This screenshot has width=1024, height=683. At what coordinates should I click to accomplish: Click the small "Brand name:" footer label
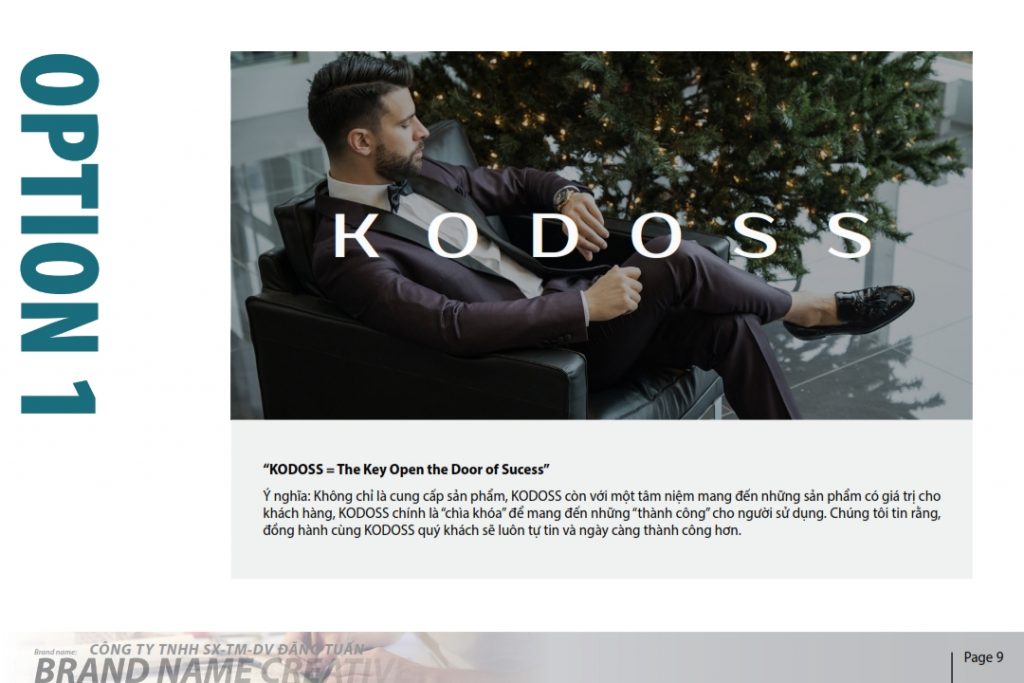pos(56,652)
